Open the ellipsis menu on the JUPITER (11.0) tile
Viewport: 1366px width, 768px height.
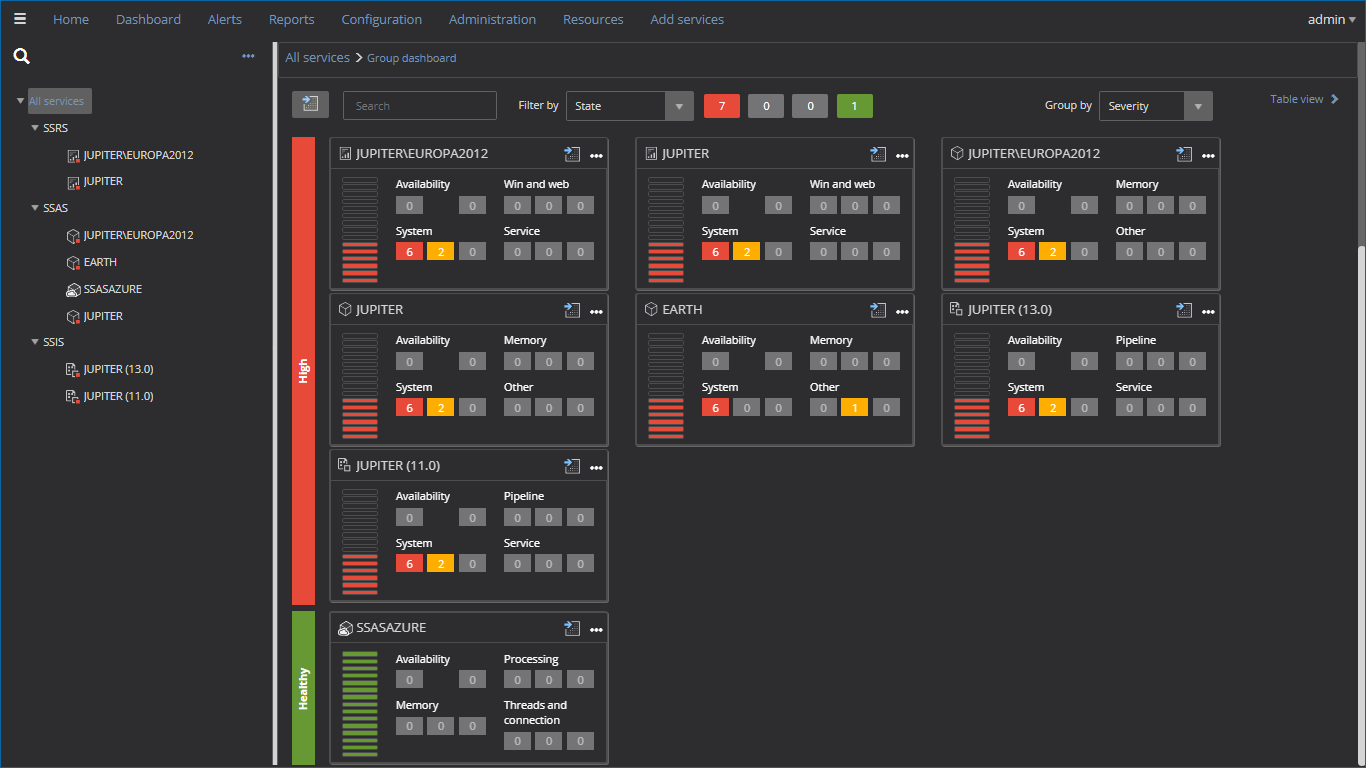[596, 466]
